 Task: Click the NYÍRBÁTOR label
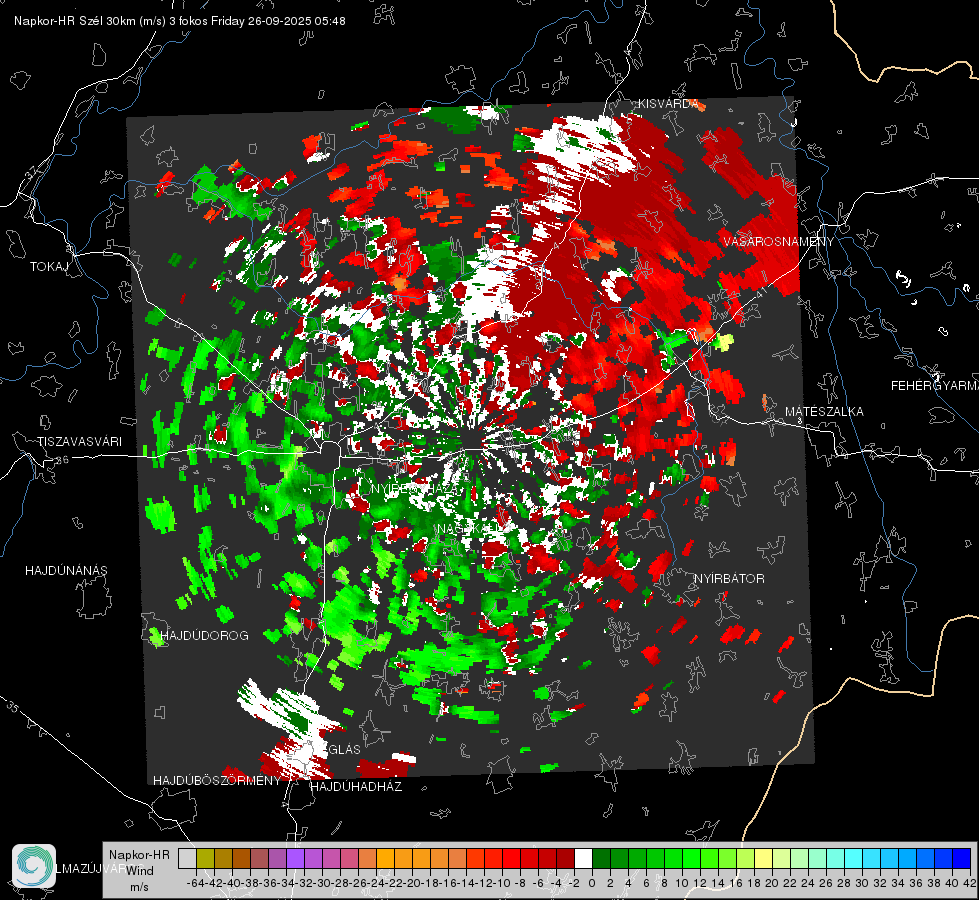pyautogui.click(x=729, y=579)
